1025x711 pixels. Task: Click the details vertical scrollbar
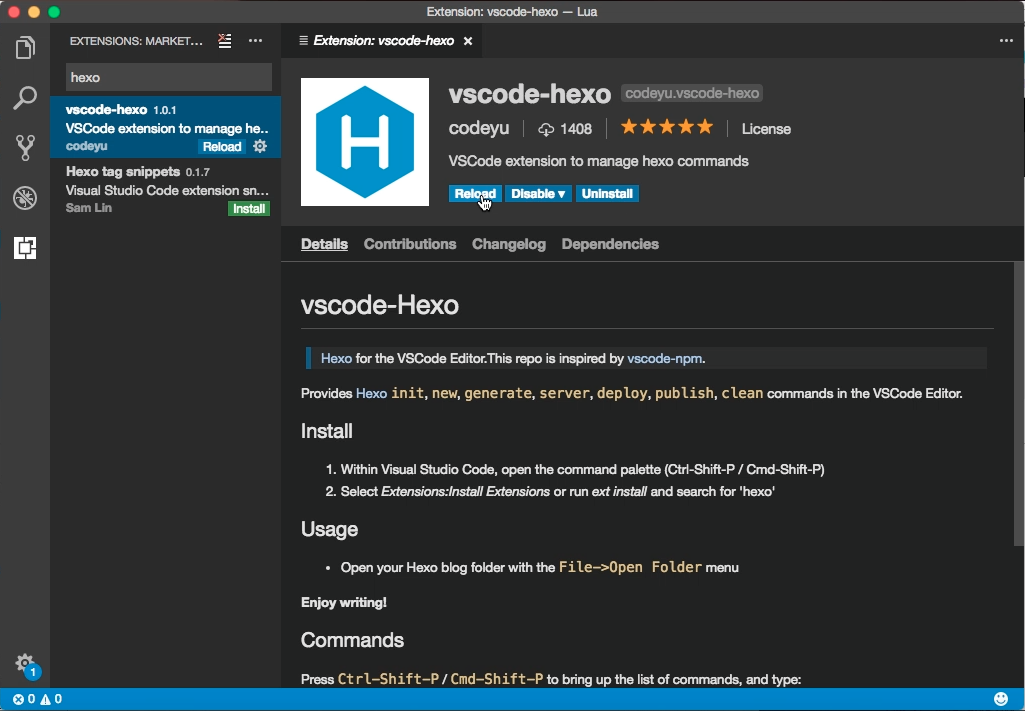1018,403
